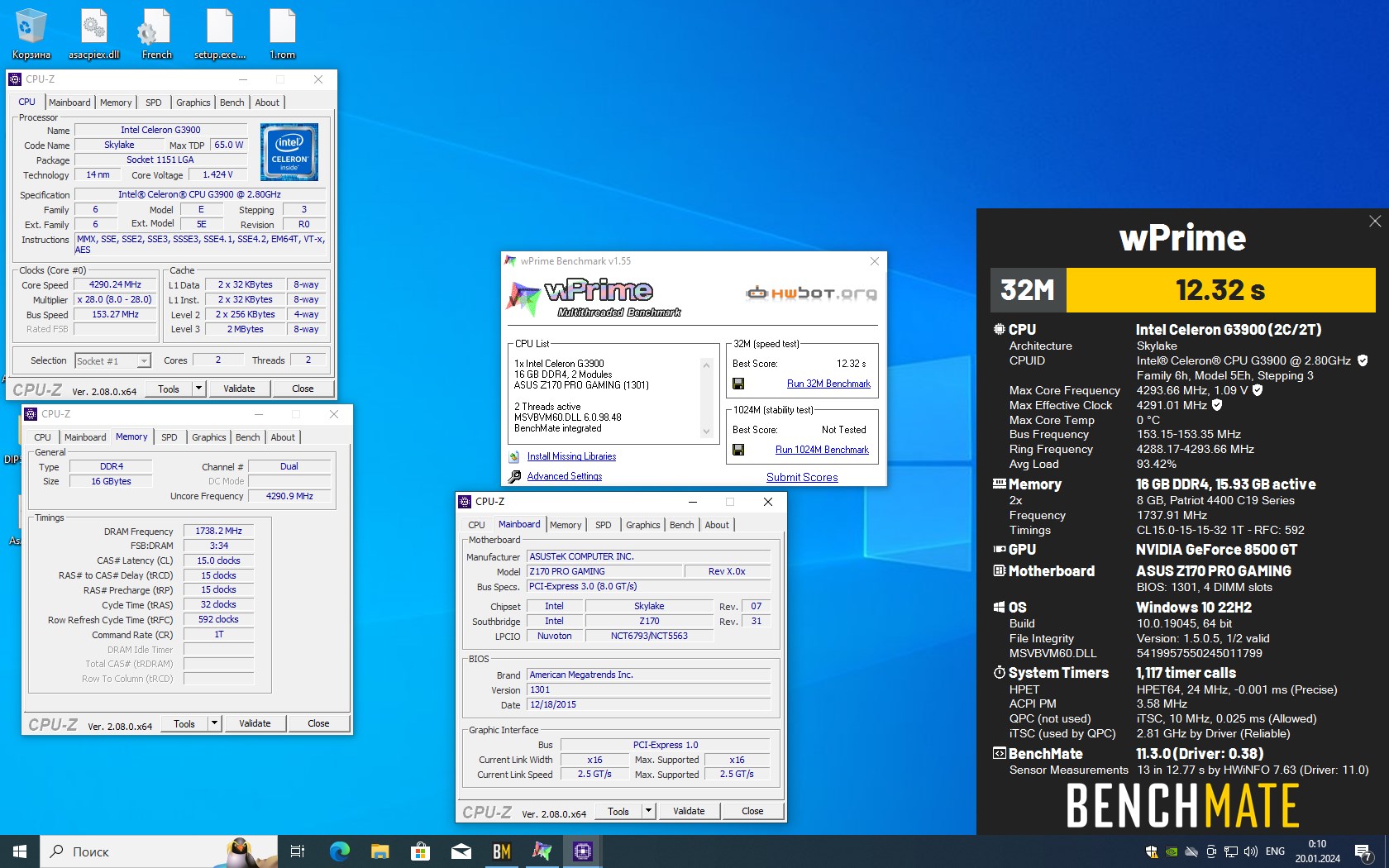Select the setup.exe desktop file icon
This screenshot has width=1389, height=868.
(x=219, y=34)
